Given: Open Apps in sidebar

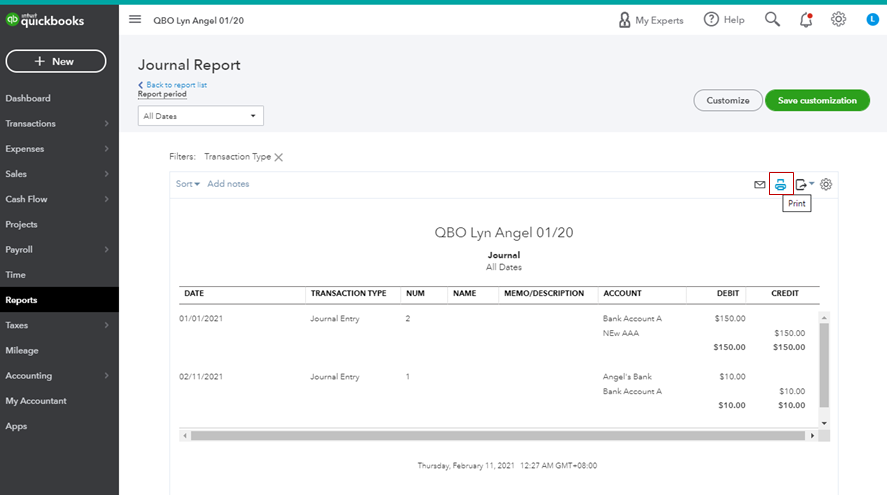Looking at the screenshot, I should (16, 426).
